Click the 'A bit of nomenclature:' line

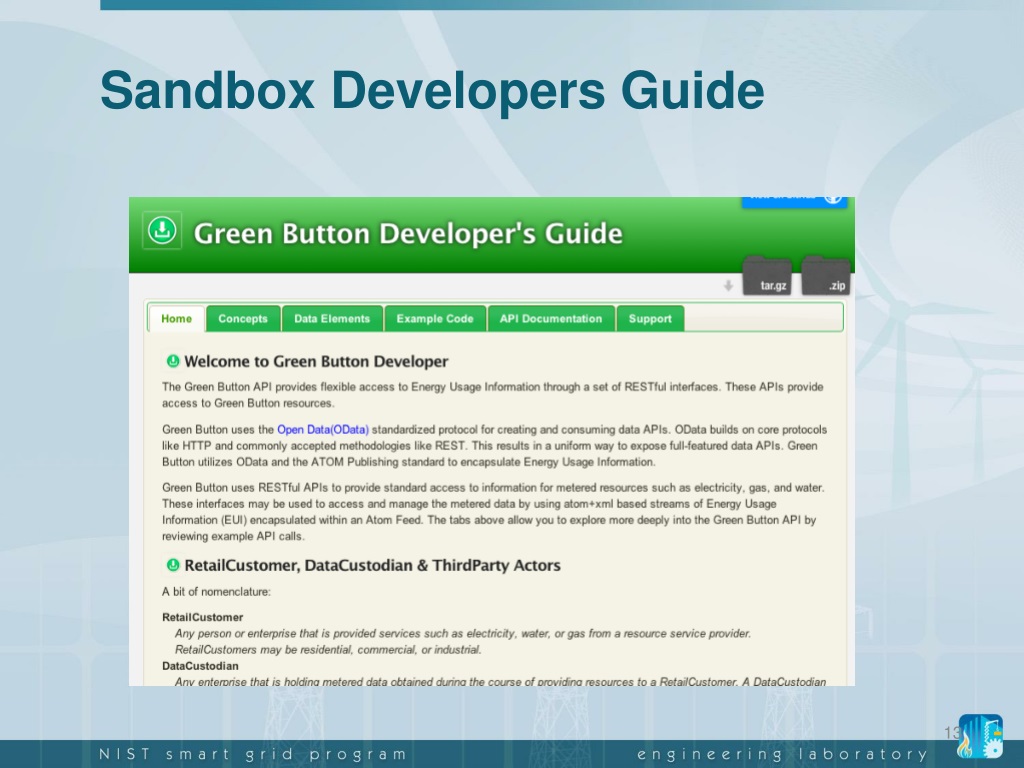tap(216, 592)
